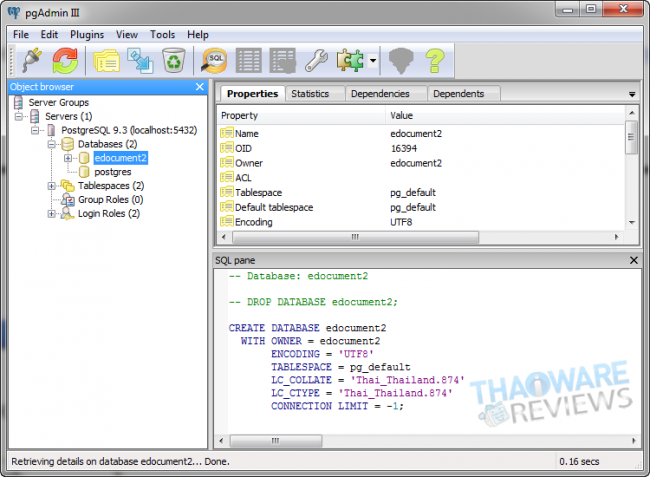Open the object properties toolbar icon
The width and height of the screenshot is (650, 477).
[105, 61]
